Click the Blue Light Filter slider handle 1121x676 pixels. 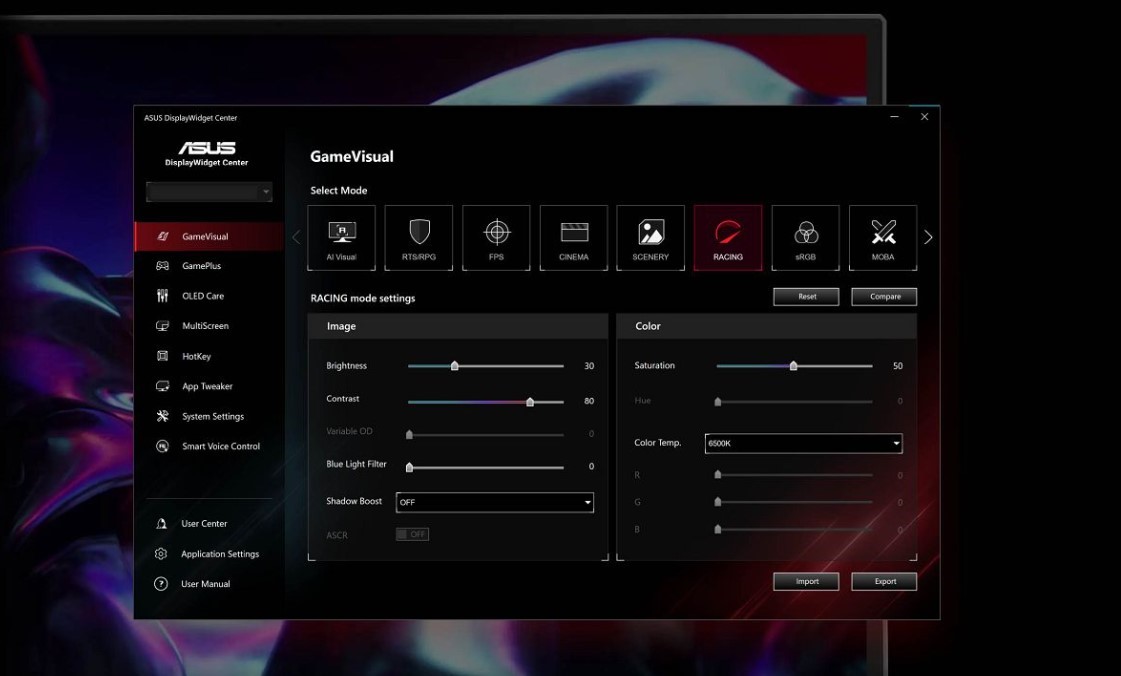410,467
